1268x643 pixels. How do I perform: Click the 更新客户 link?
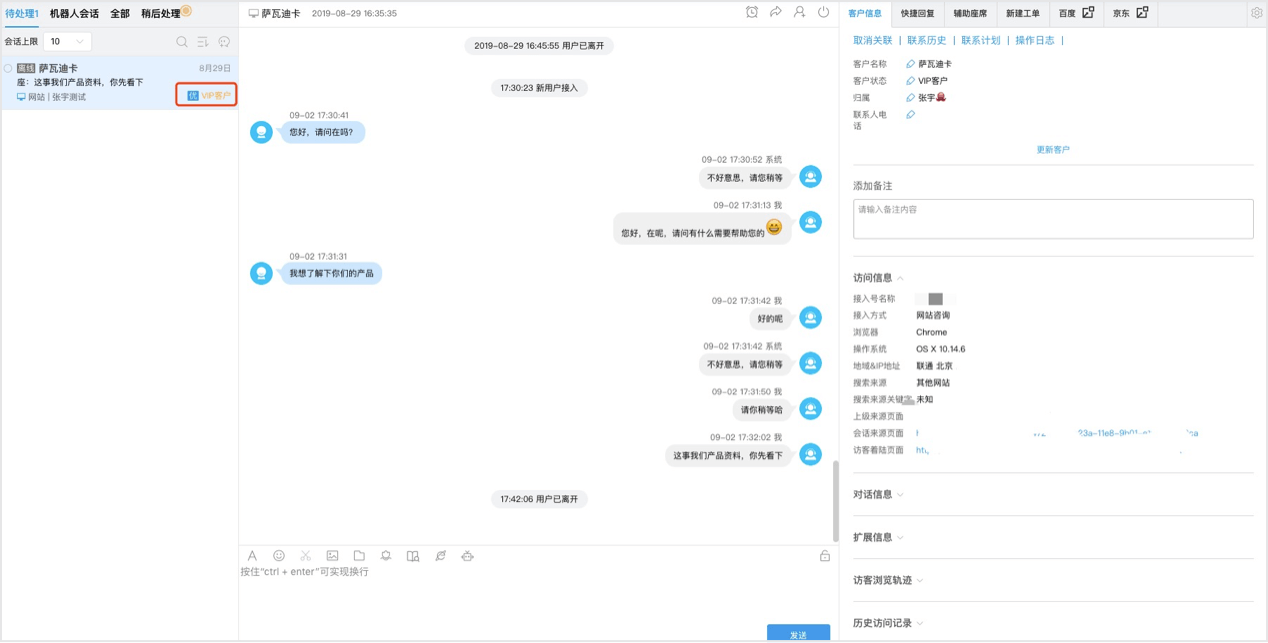click(1053, 150)
